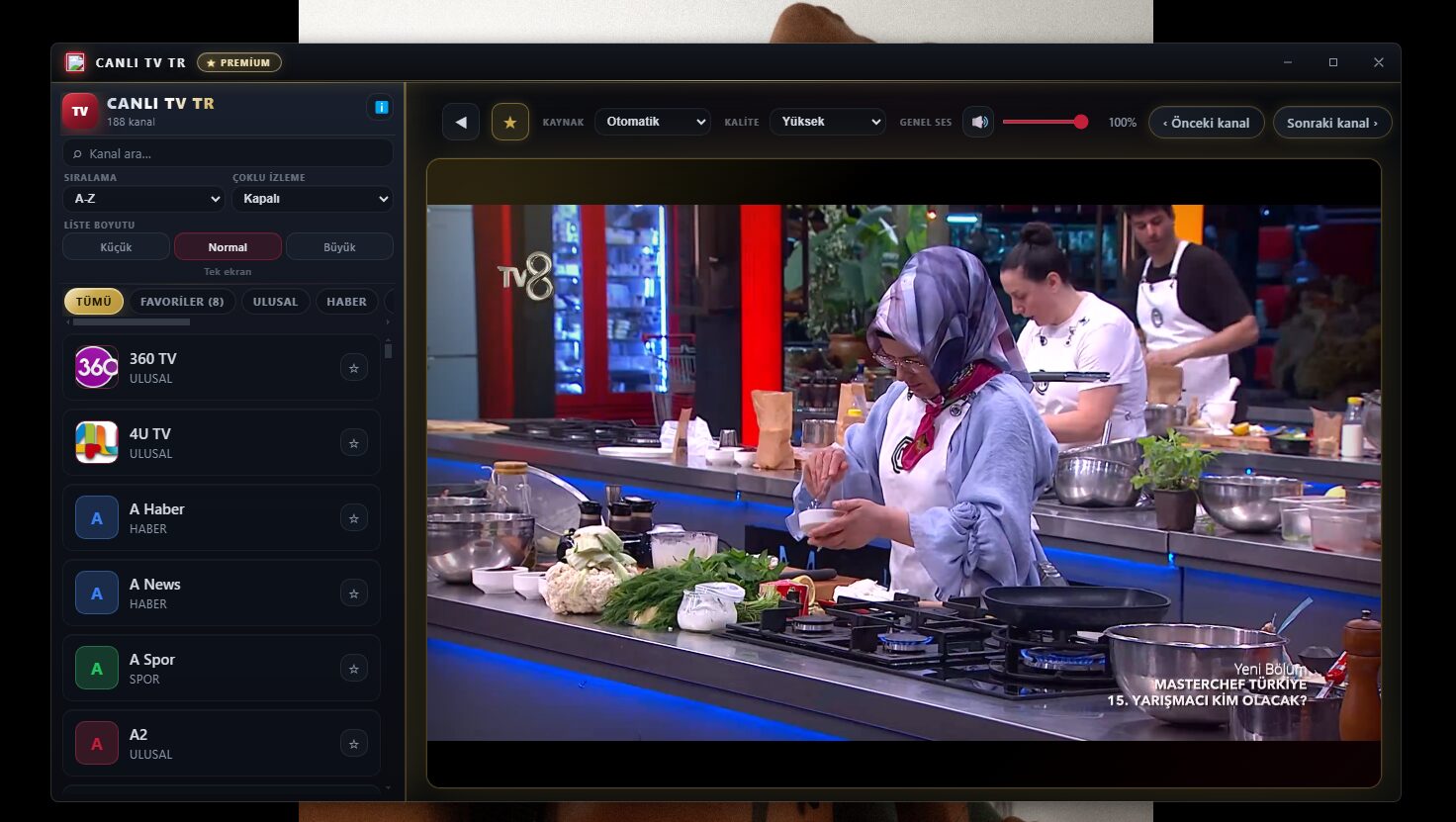Open the Çoklu İzleme dropdown
The height and width of the screenshot is (822, 1456).
[313, 199]
